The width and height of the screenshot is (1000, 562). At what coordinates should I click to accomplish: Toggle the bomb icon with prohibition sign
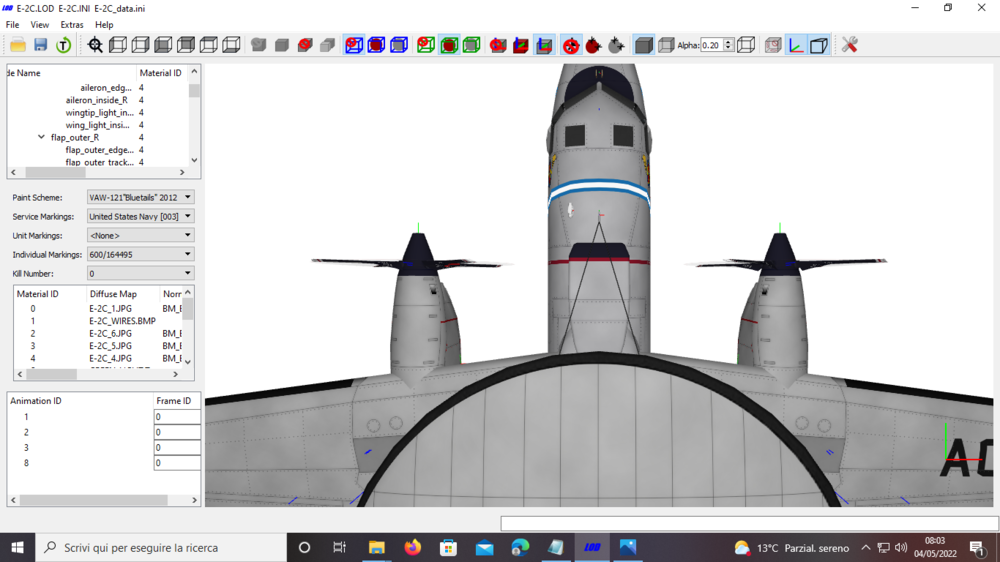[x=571, y=45]
